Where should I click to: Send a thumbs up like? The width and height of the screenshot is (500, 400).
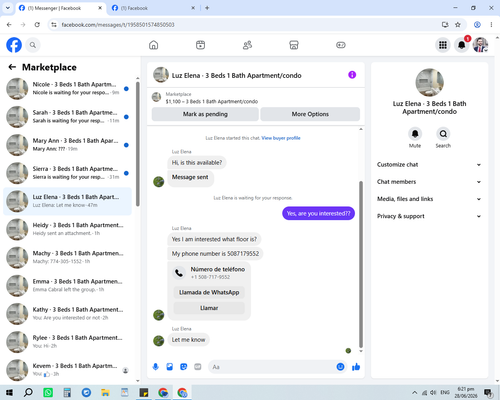(356, 367)
